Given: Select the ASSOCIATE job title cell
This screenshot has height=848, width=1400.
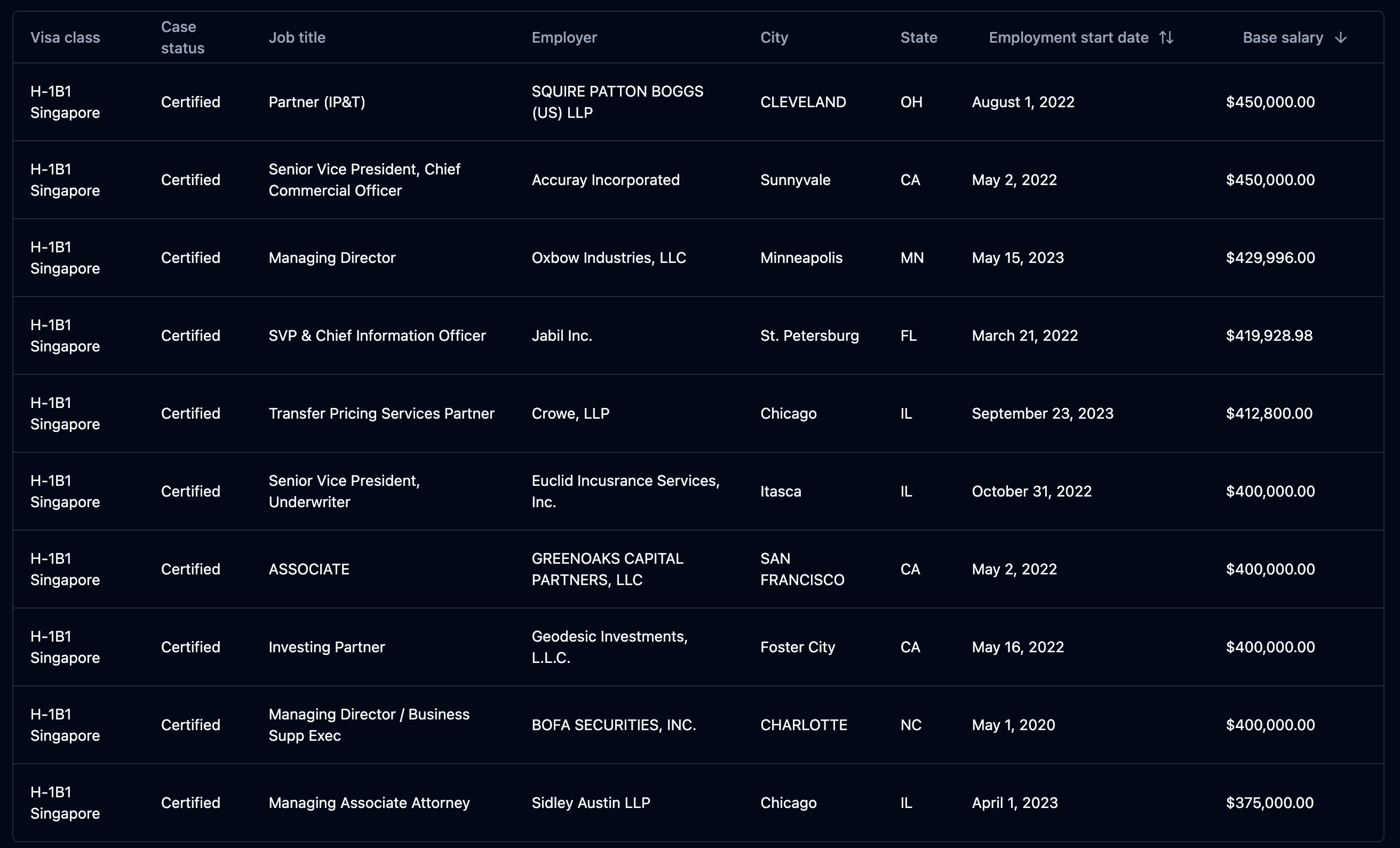Looking at the screenshot, I should tap(308, 569).
